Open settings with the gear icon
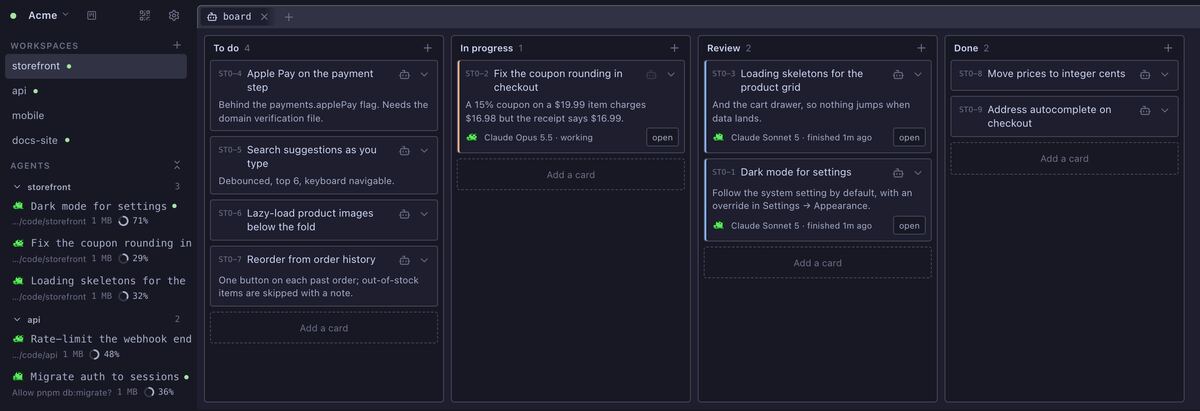The width and height of the screenshot is (1200, 411). click(x=174, y=15)
